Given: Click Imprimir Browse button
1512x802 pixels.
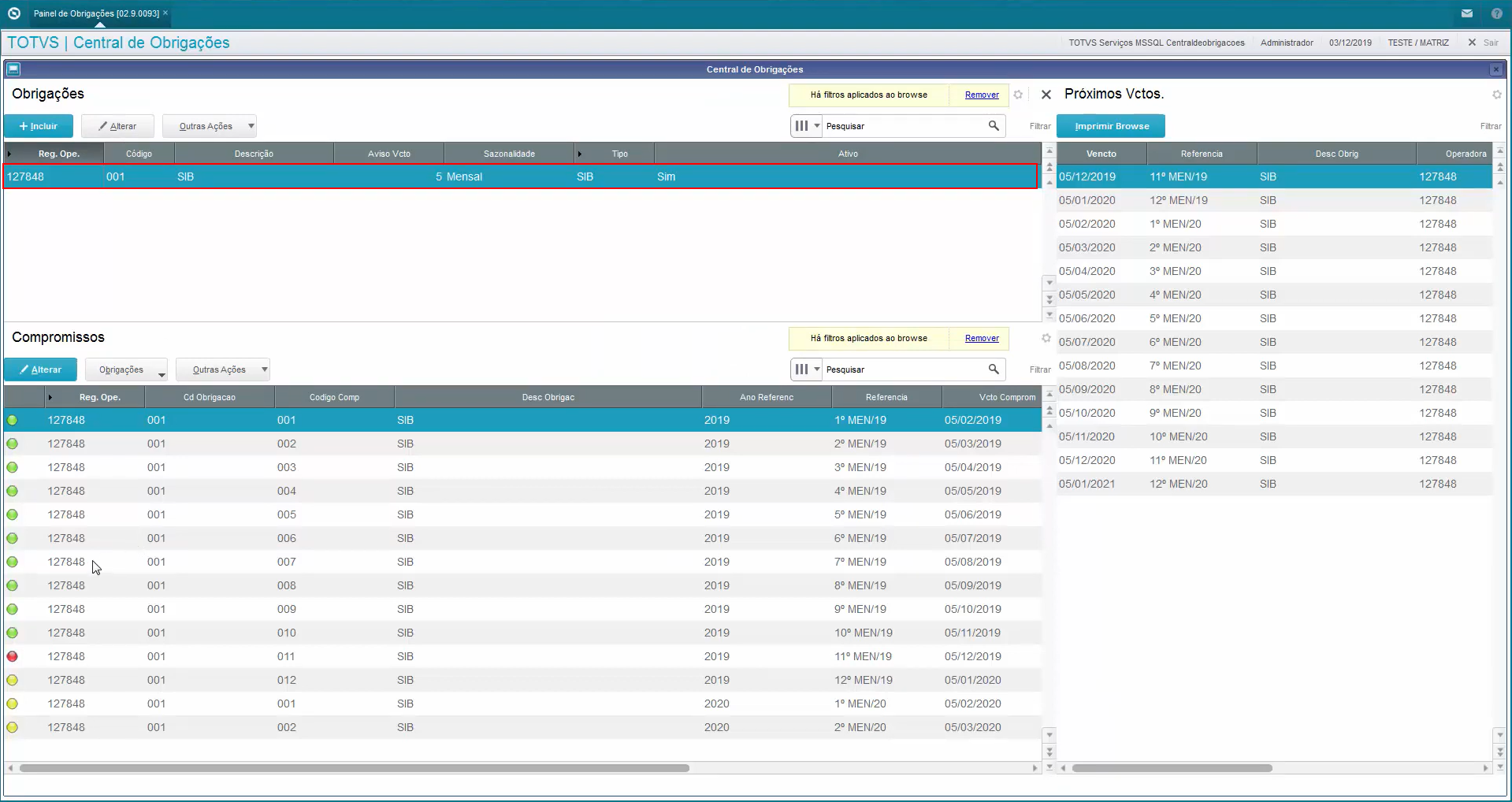Looking at the screenshot, I should click(1111, 126).
